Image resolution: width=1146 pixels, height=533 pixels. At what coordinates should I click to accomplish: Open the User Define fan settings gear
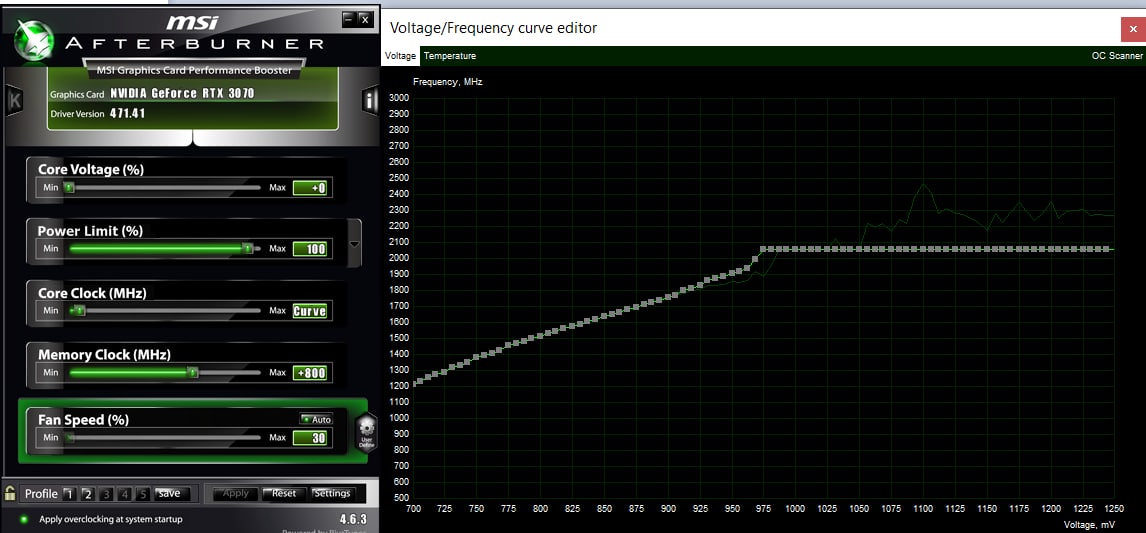[x=366, y=433]
